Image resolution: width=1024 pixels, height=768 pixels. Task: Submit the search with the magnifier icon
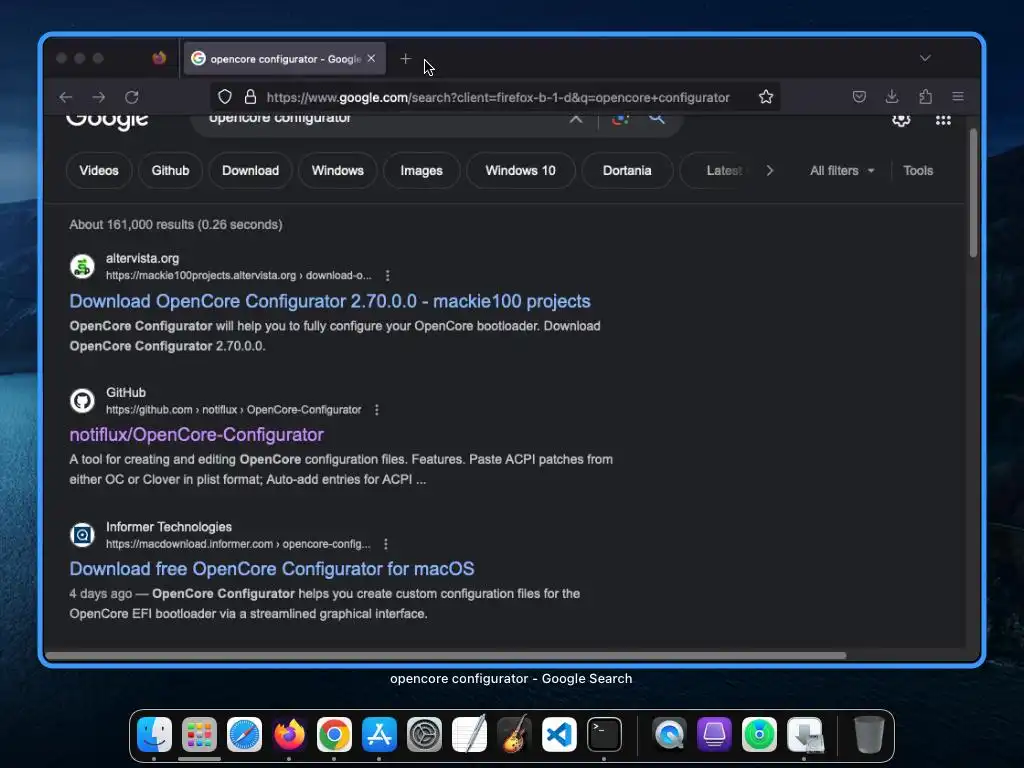click(657, 120)
